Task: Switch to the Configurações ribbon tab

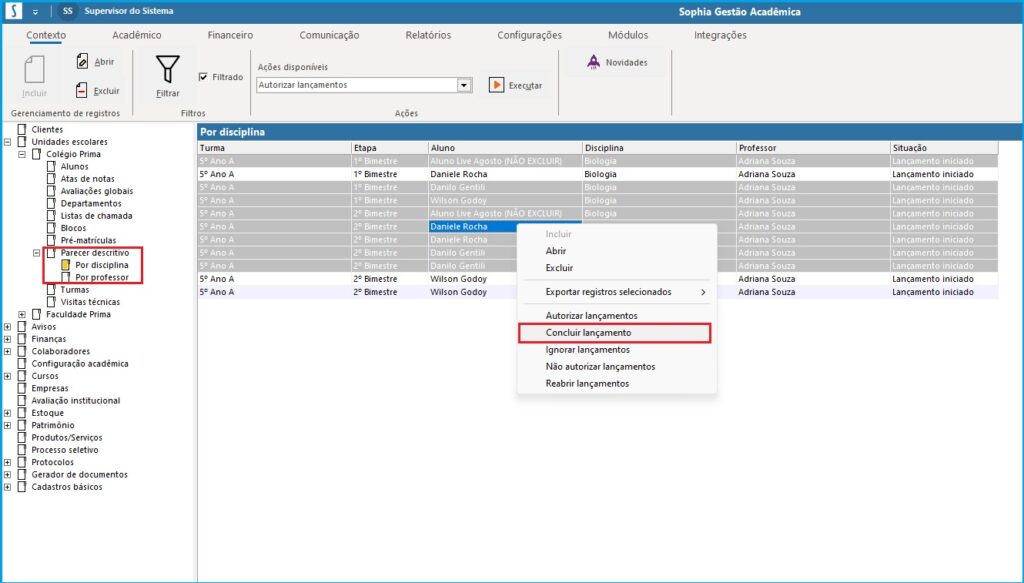Action: click(x=529, y=35)
